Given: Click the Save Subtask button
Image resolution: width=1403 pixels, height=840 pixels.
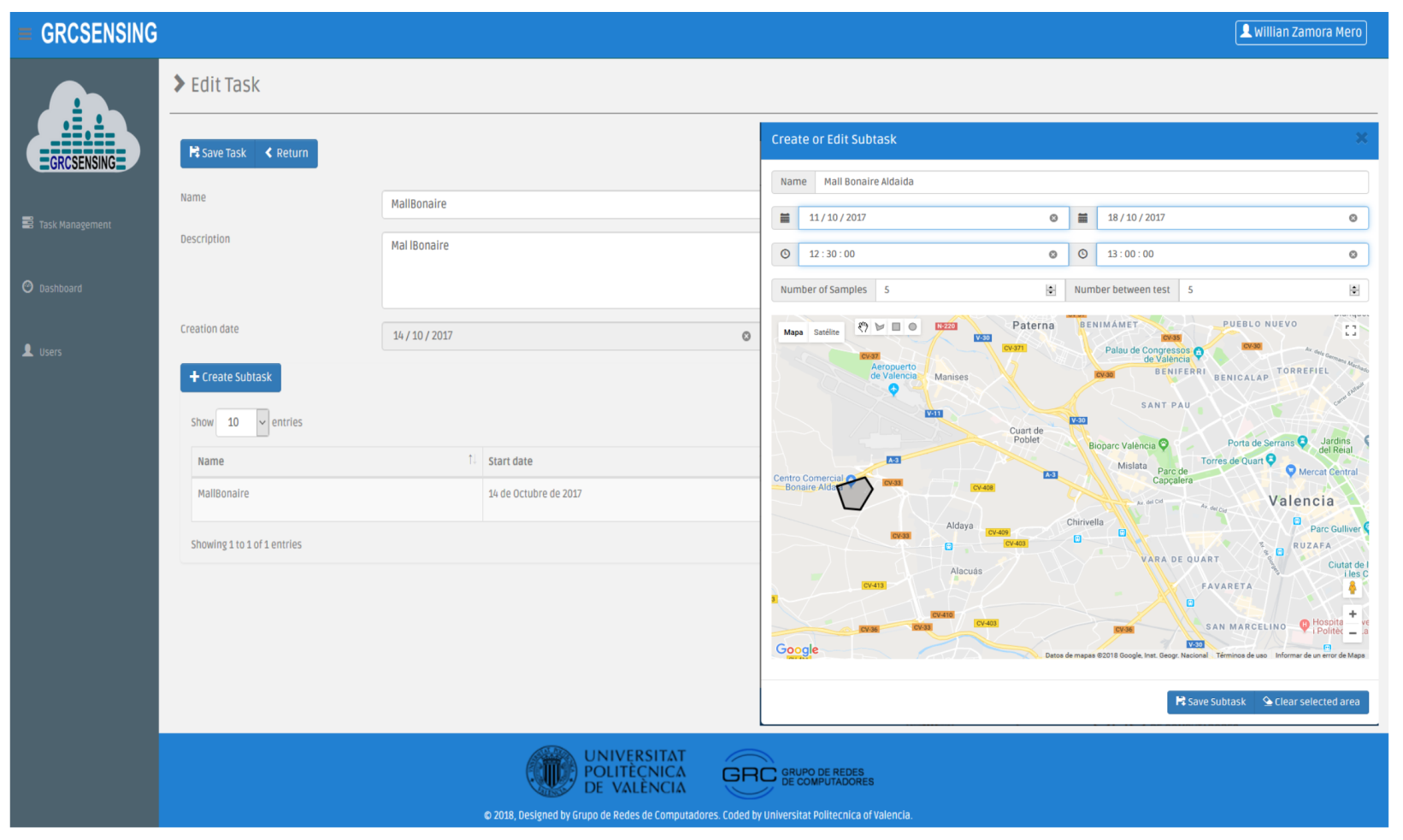Looking at the screenshot, I should click(1211, 702).
